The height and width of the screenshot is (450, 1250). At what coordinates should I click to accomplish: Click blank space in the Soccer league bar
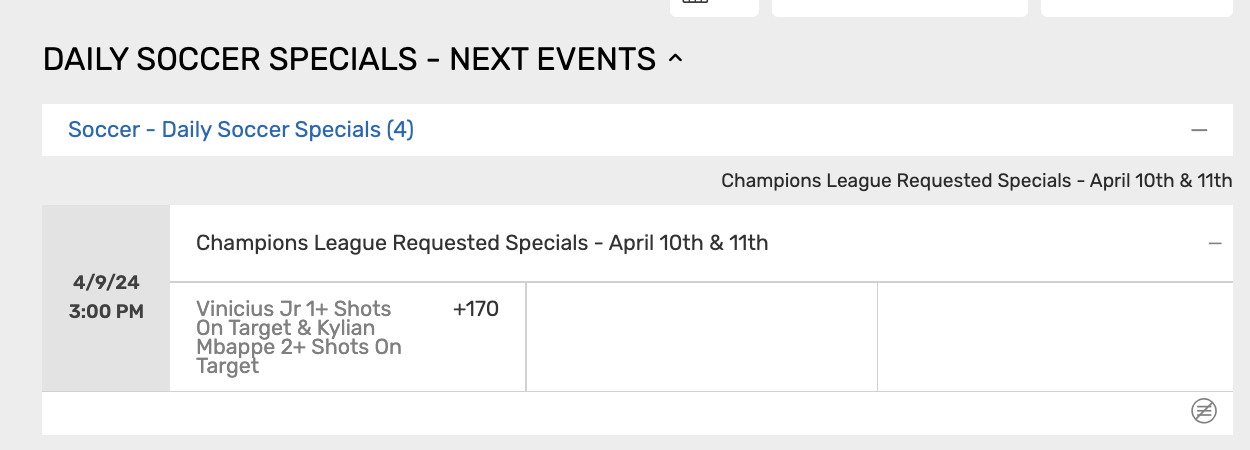(800, 130)
